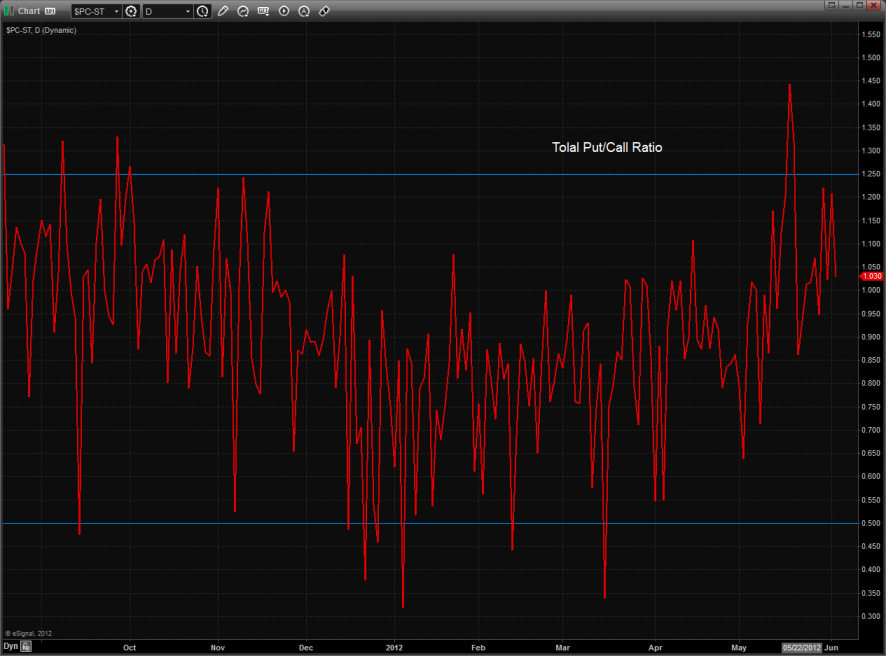The image size is (886, 656).
Task: Click the 'Total Put/Call Ratio' text label
Action: [607, 147]
